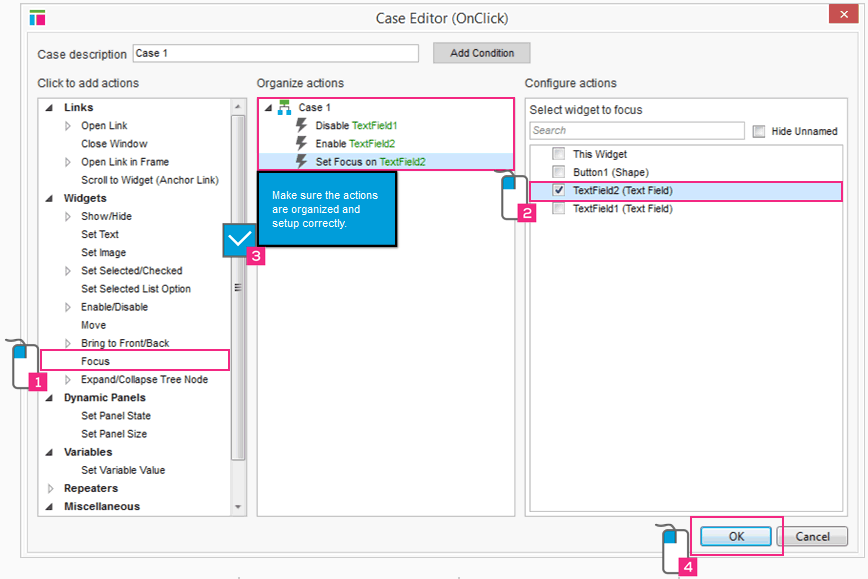Click the lightning icon beside Enable TextField2
Image resolution: width=868 pixels, height=579 pixels.
[x=302, y=144]
